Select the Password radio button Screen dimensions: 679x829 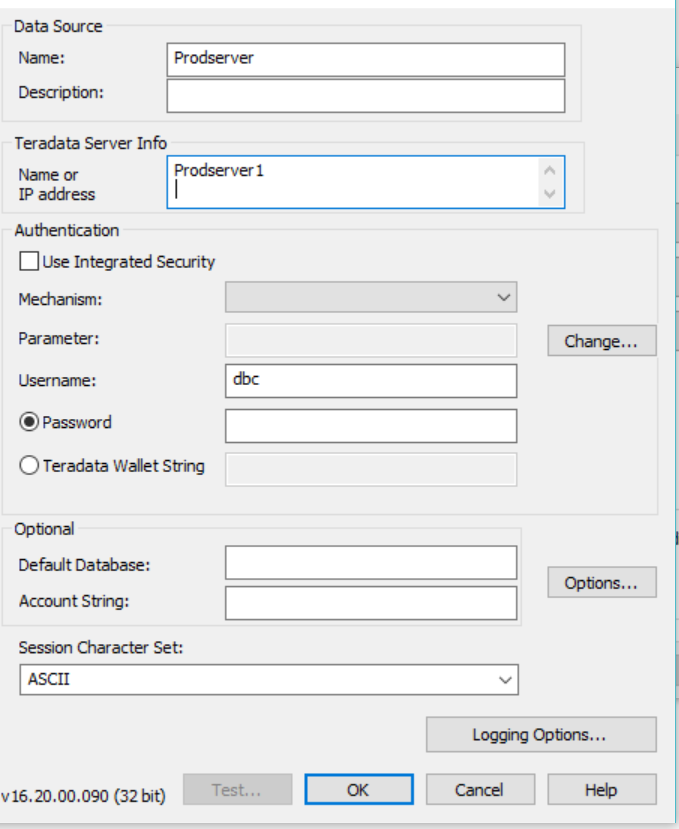click(x=29, y=422)
